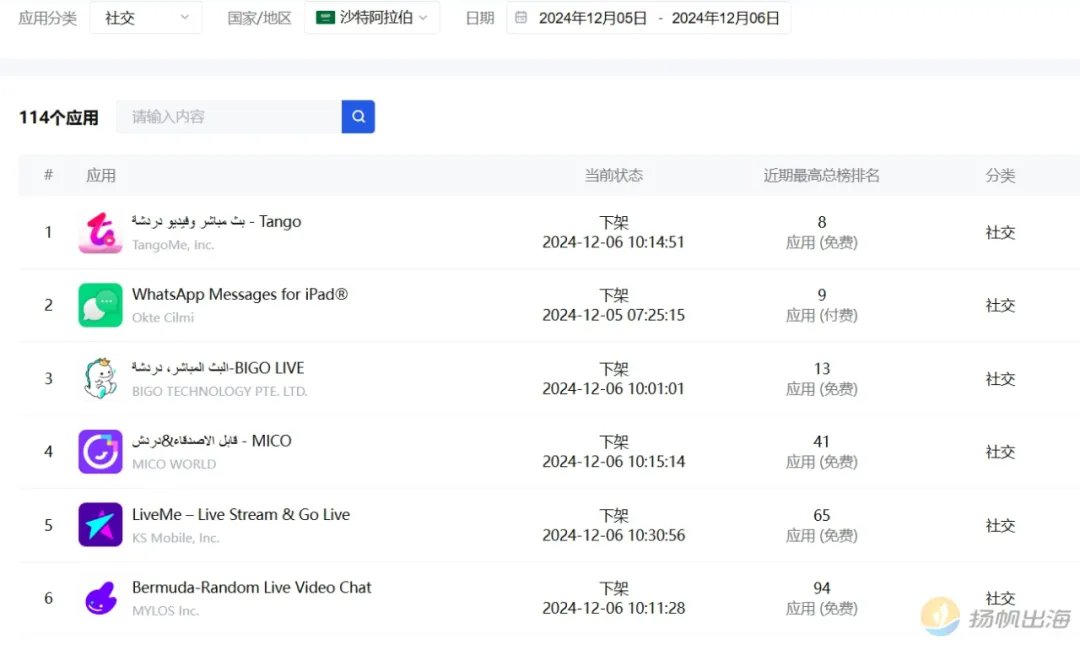Click the MICO app icon
This screenshot has height=645, width=1080.
pyautogui.click(x=100, y=452)
